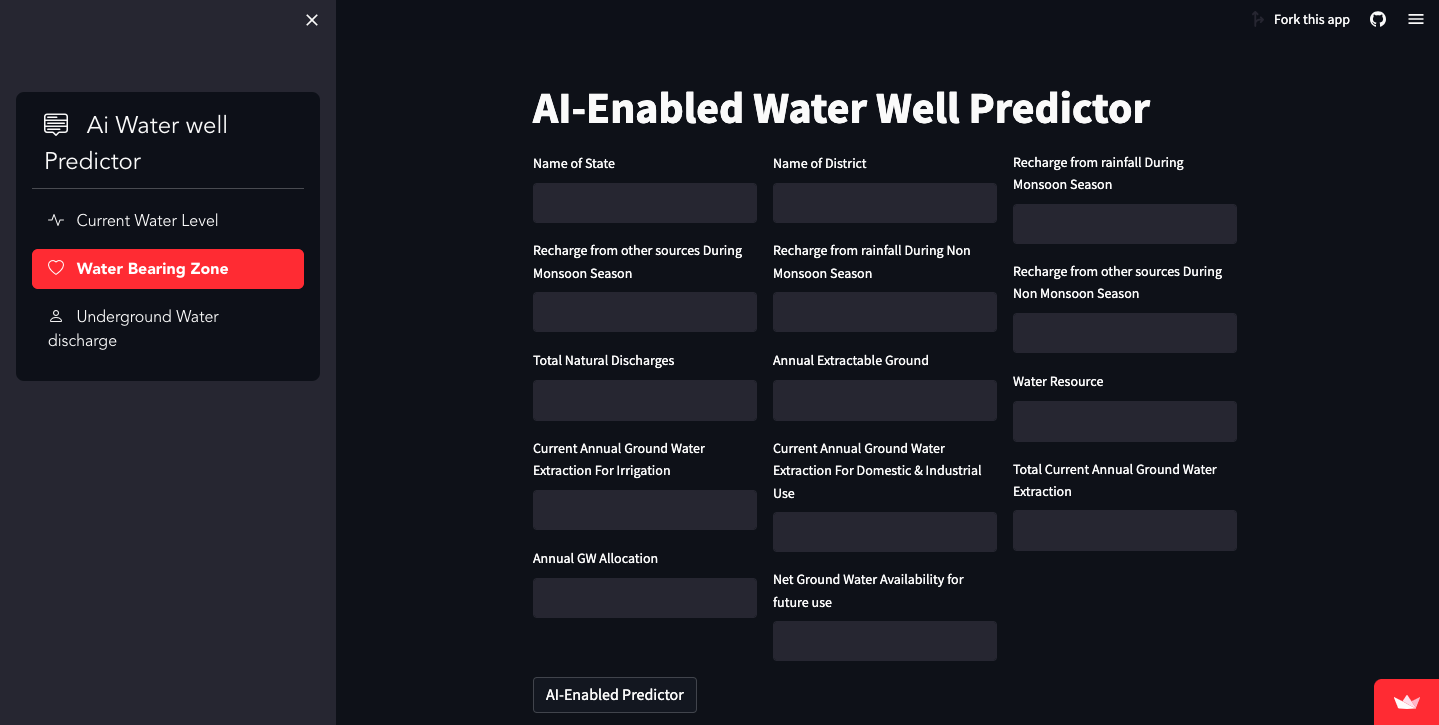Click the AI-Enabled Predictor button
The width and height of the screenshot is (1439, 725).
coord(614,694)
